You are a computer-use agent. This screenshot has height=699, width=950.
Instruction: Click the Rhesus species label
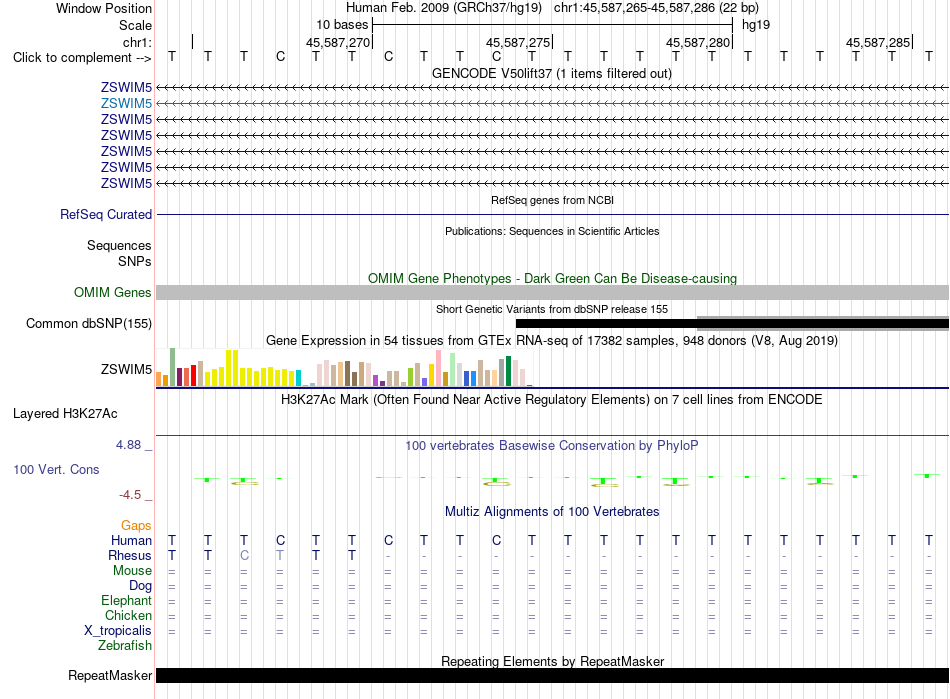pyautogui.click(x=130, y=555)
